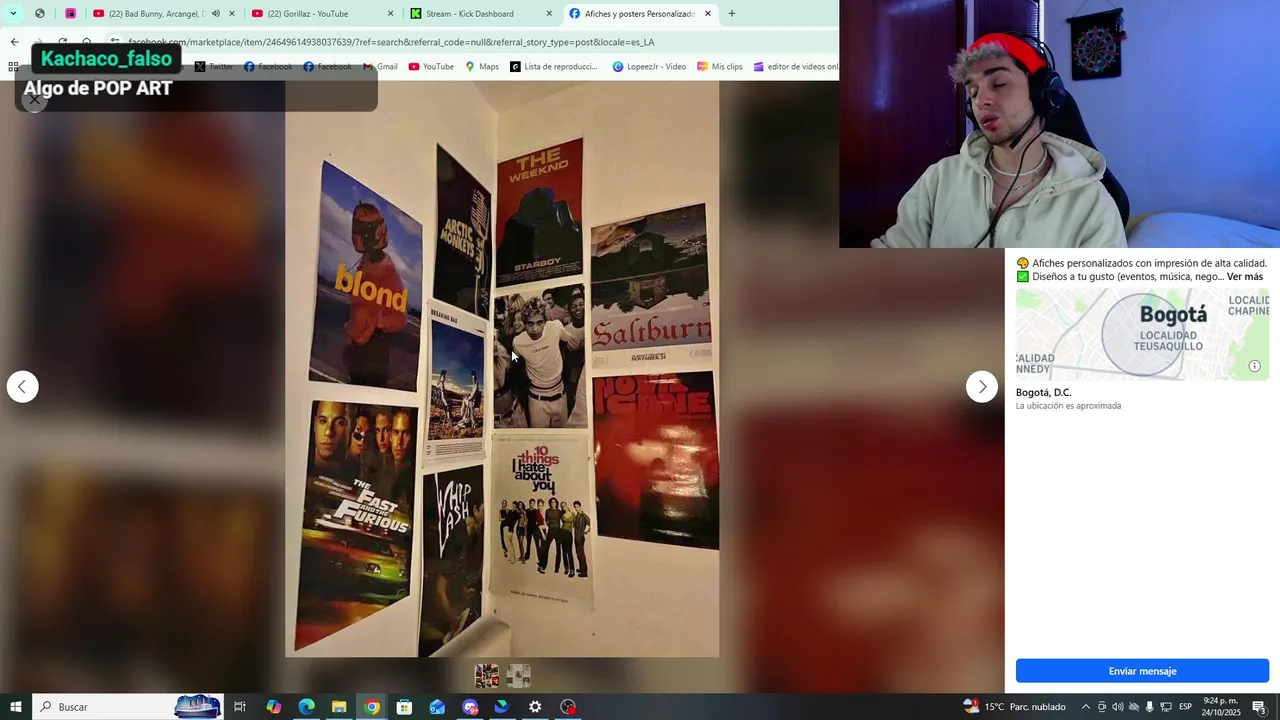
Task: Open the clock showing 9:24 p. m.
Action: pos(1221,707)
